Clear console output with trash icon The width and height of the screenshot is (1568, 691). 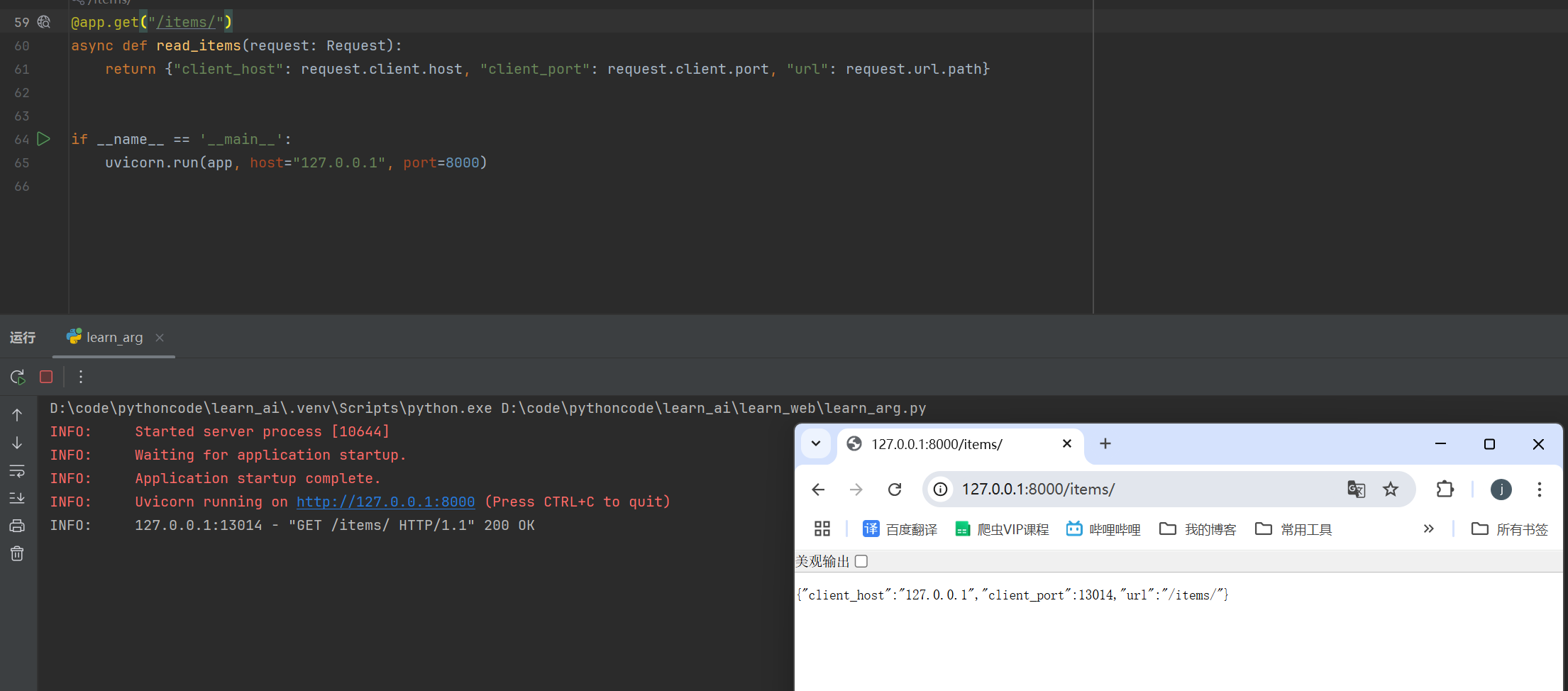click(17, 553)
